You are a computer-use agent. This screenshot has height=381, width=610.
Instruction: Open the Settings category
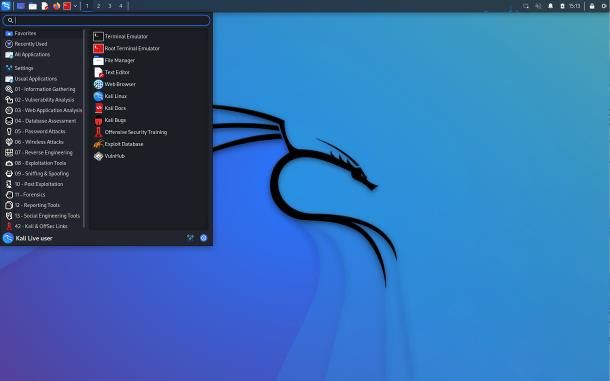pyautogui.click(x=42, y=68)
